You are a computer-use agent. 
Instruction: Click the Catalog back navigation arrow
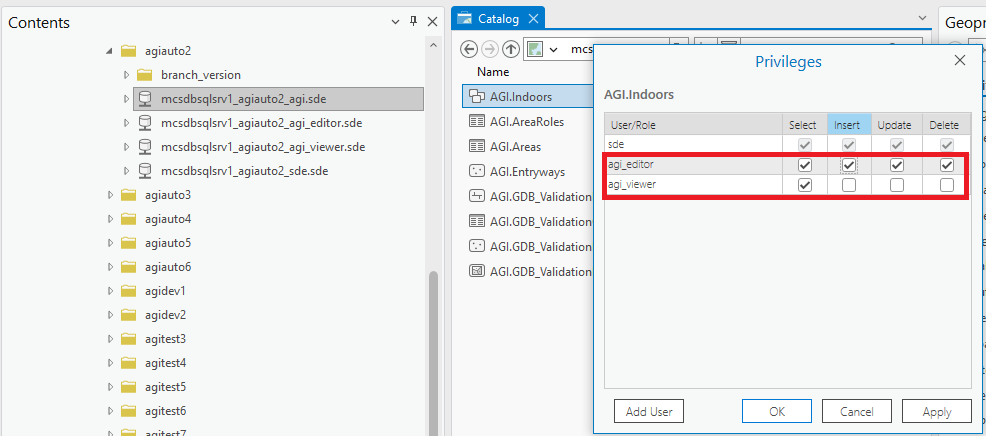[469, 49]
